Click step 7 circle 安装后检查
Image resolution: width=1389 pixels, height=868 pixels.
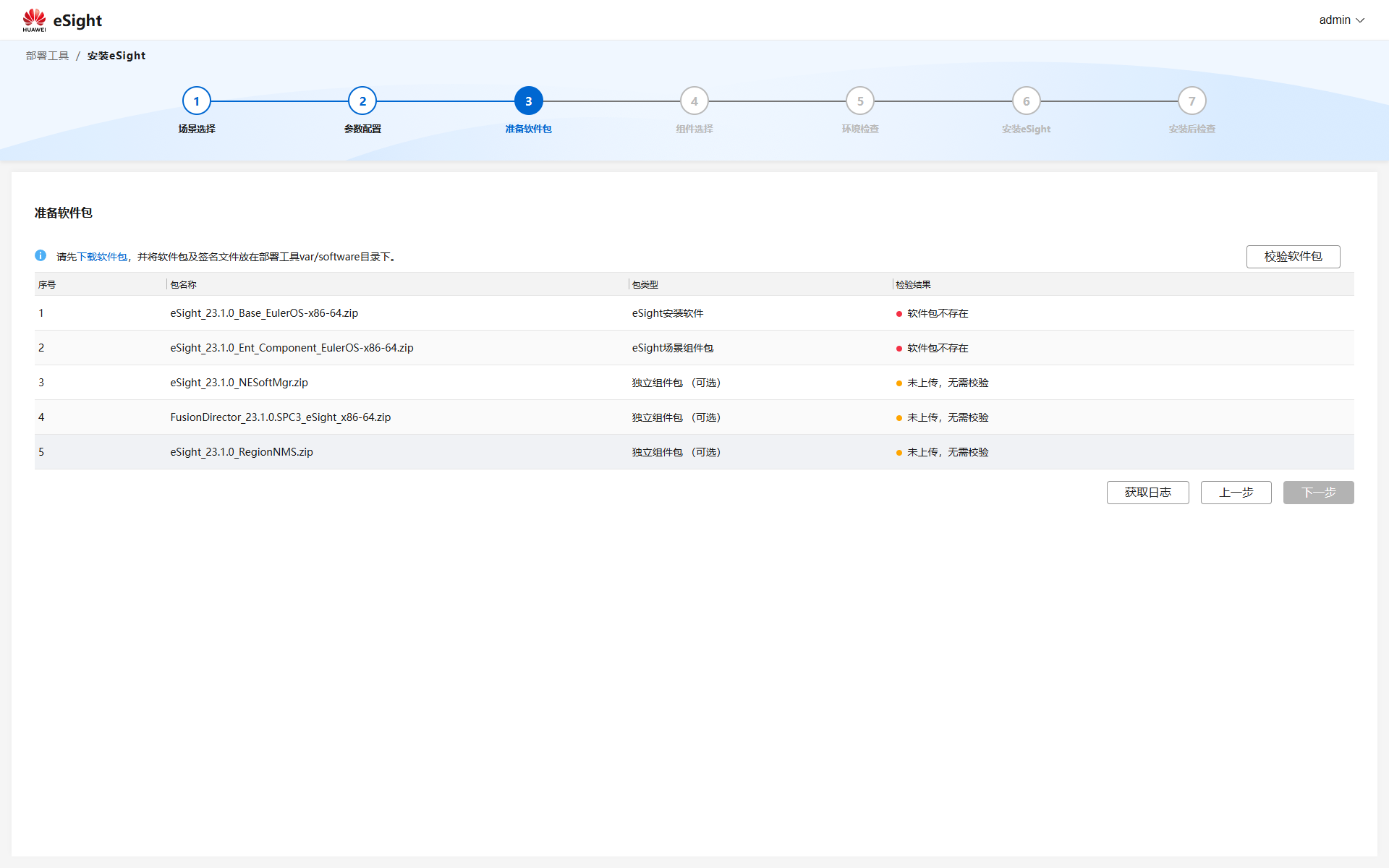pos(1192,101)
